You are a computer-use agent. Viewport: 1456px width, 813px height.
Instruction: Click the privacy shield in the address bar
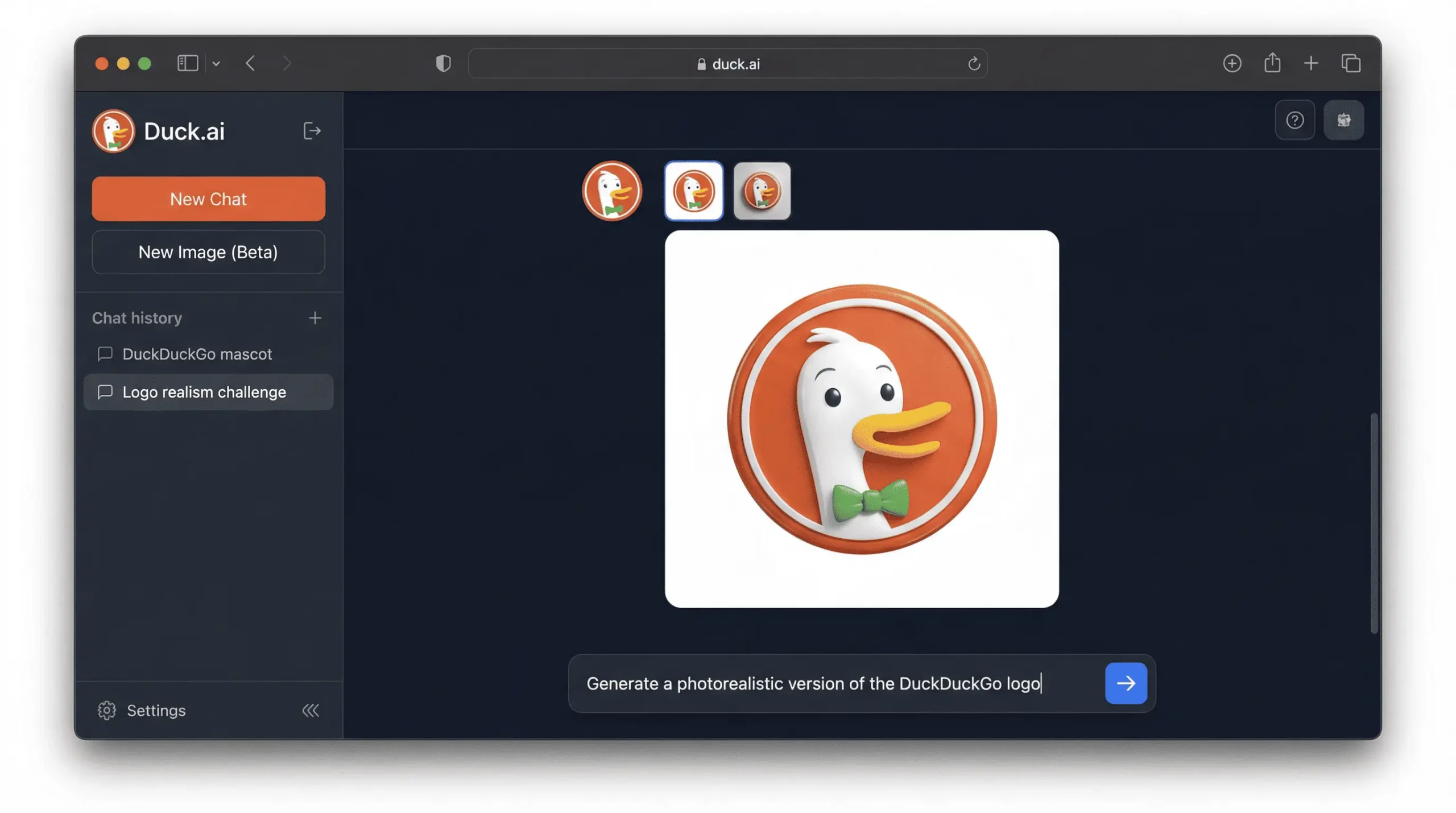tap(443, 63)
